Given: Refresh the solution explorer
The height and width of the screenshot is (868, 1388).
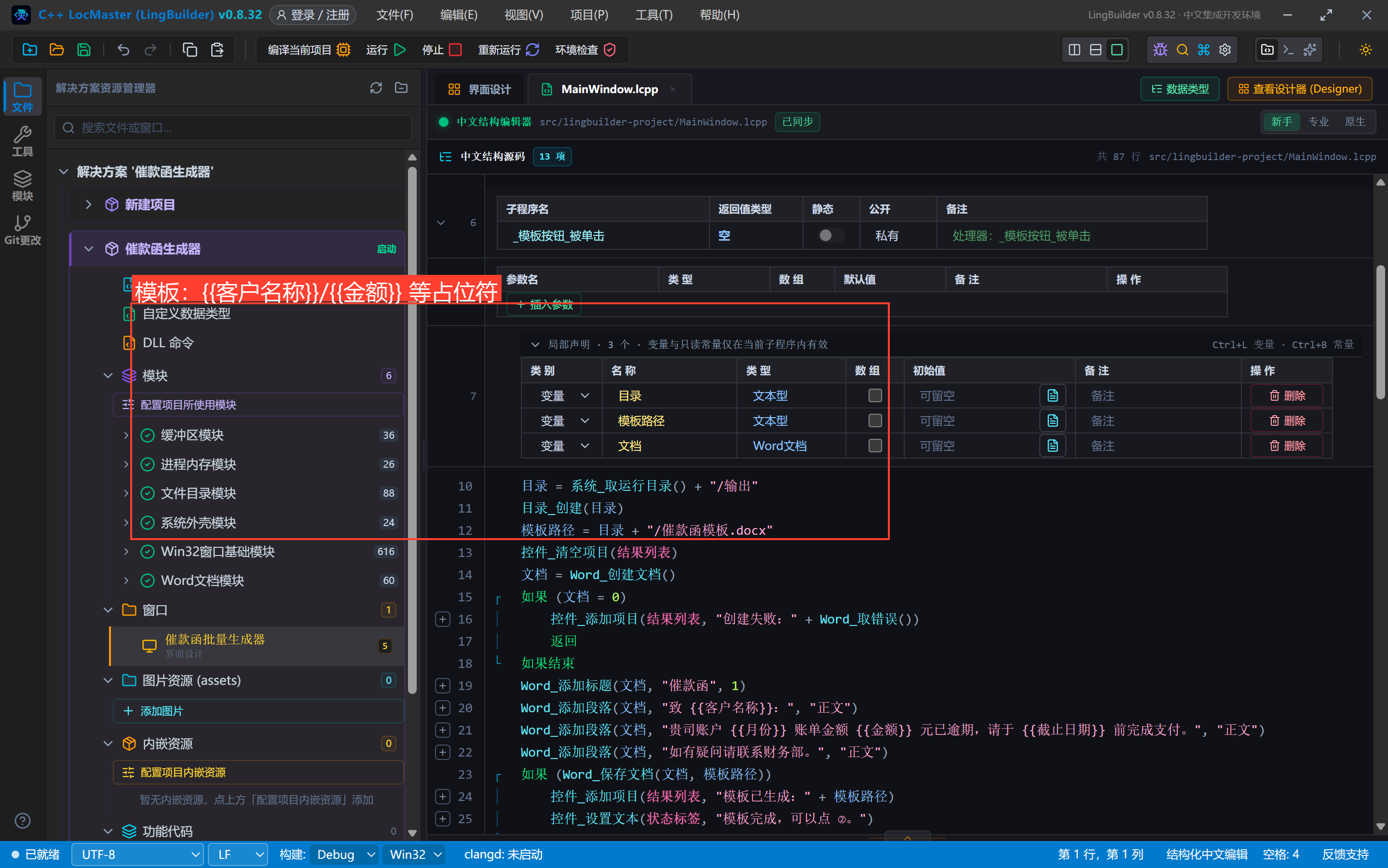Looking at the screenshot, I should 376,88.
